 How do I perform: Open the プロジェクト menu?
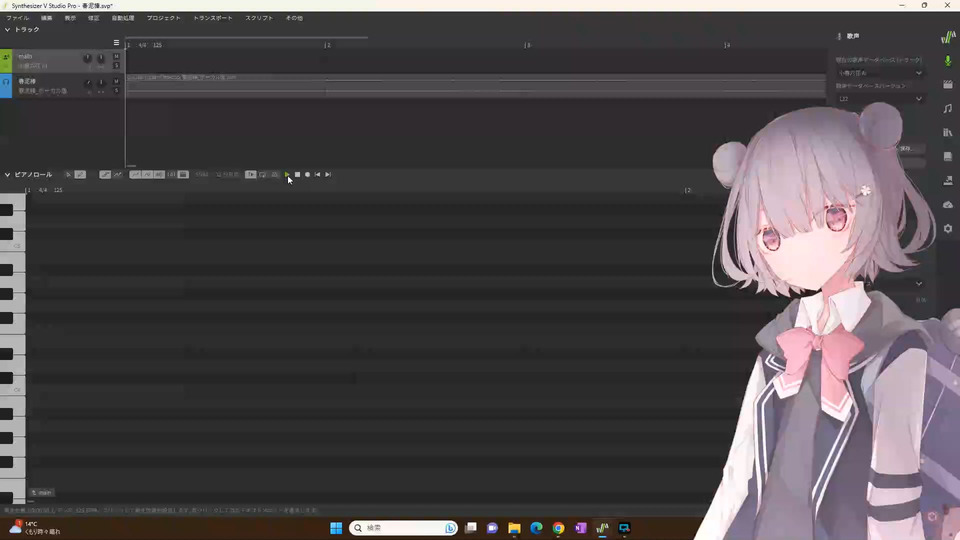(x=163, y=18)
